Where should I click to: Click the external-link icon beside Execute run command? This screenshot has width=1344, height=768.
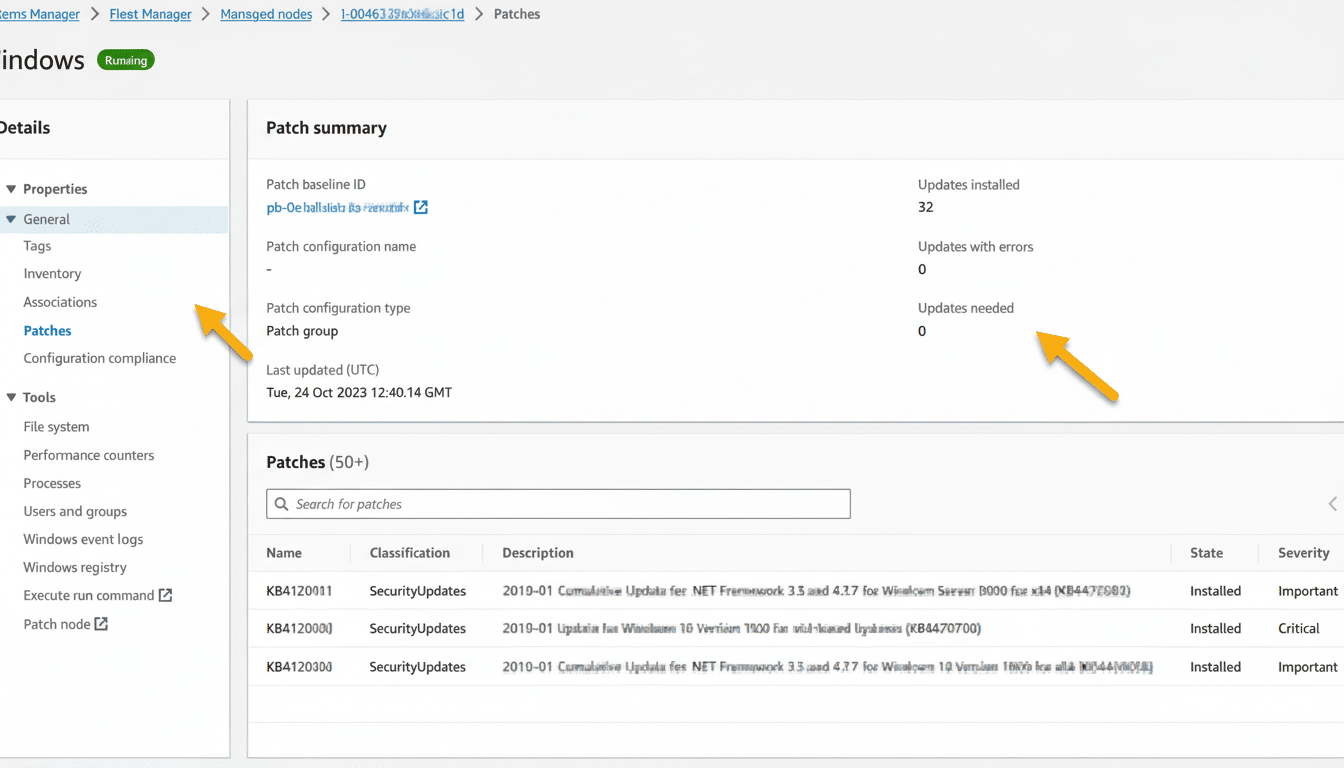point(167,595)
